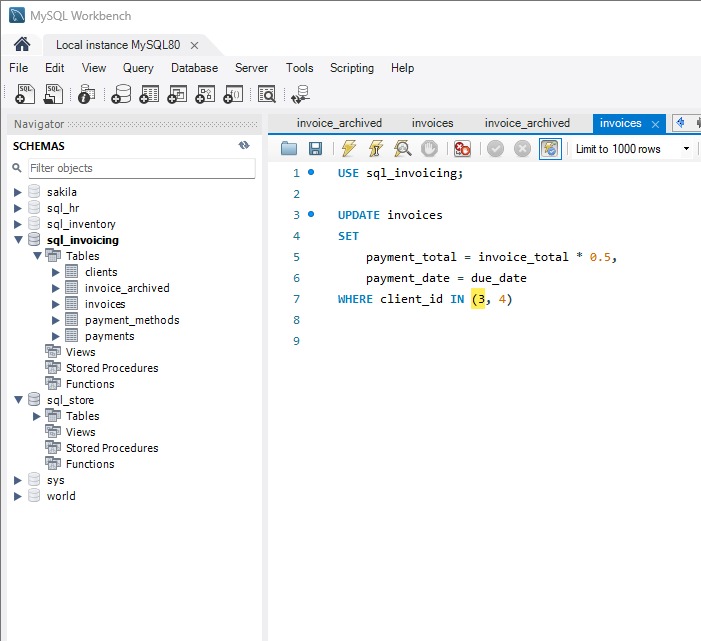This screenshot has height=641, width=701.
Task: Click the create new SQL tab icon
Action: coord(26,94)
